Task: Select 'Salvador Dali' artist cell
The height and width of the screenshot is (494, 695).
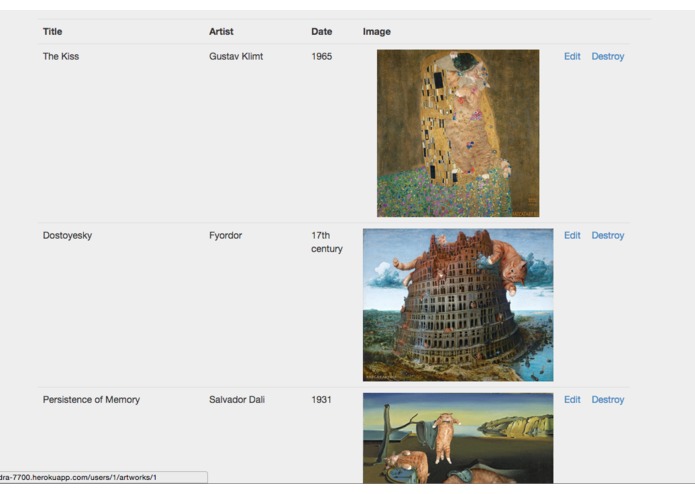Action: pos(237,400)
